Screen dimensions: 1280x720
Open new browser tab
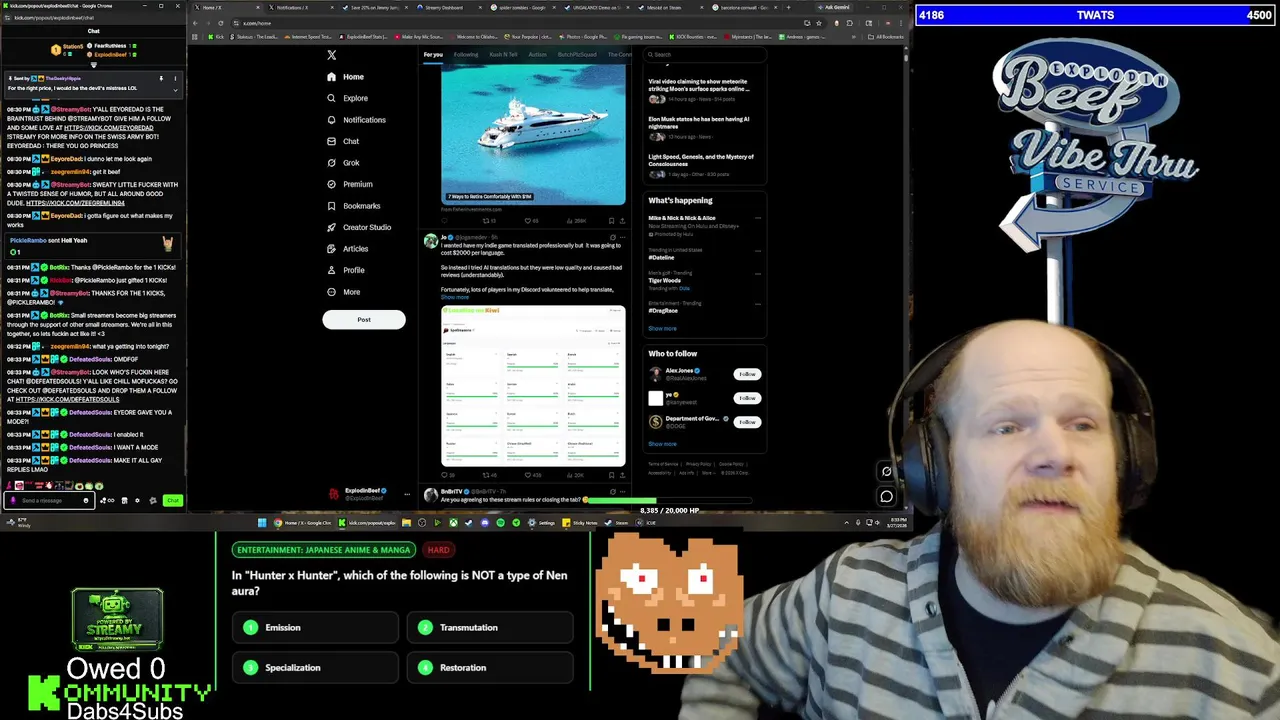click(x=788, y=7)
